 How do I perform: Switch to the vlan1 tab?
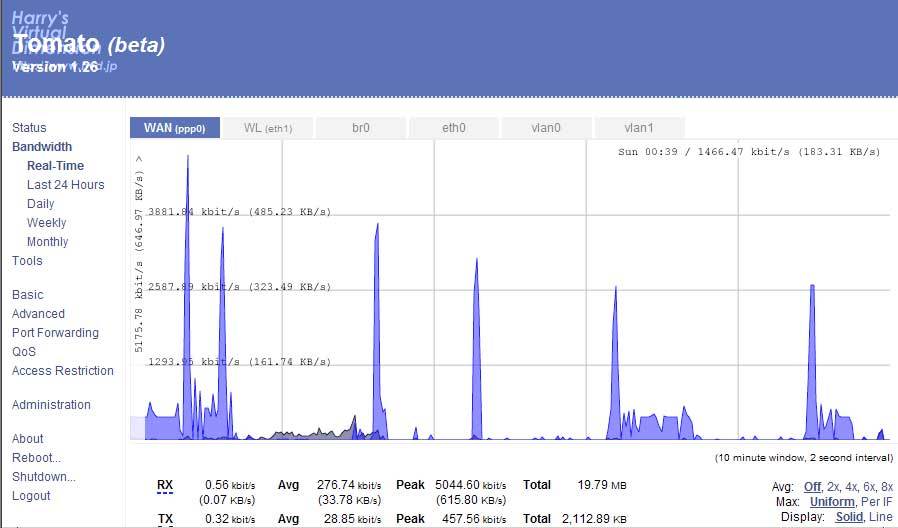[639, 128]
